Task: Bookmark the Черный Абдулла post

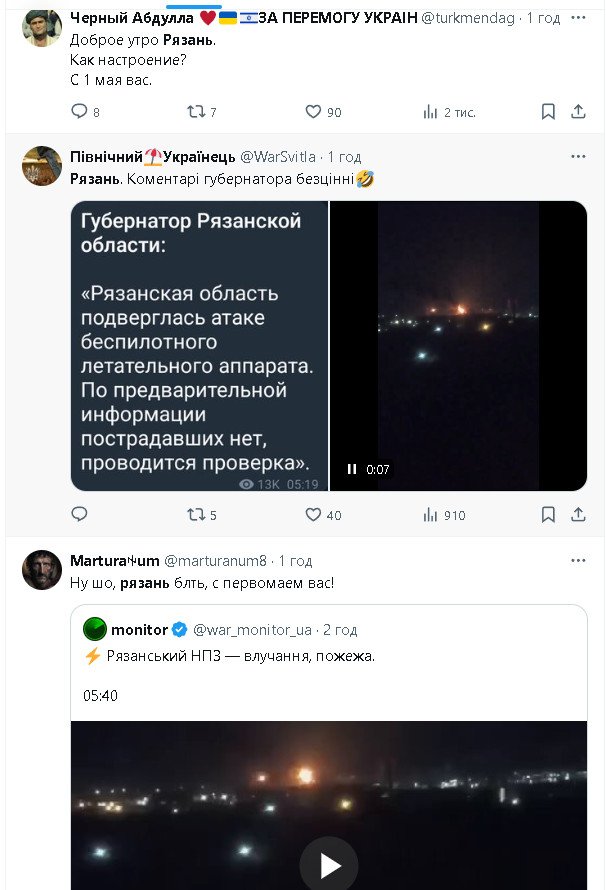Action: point(548,112)
